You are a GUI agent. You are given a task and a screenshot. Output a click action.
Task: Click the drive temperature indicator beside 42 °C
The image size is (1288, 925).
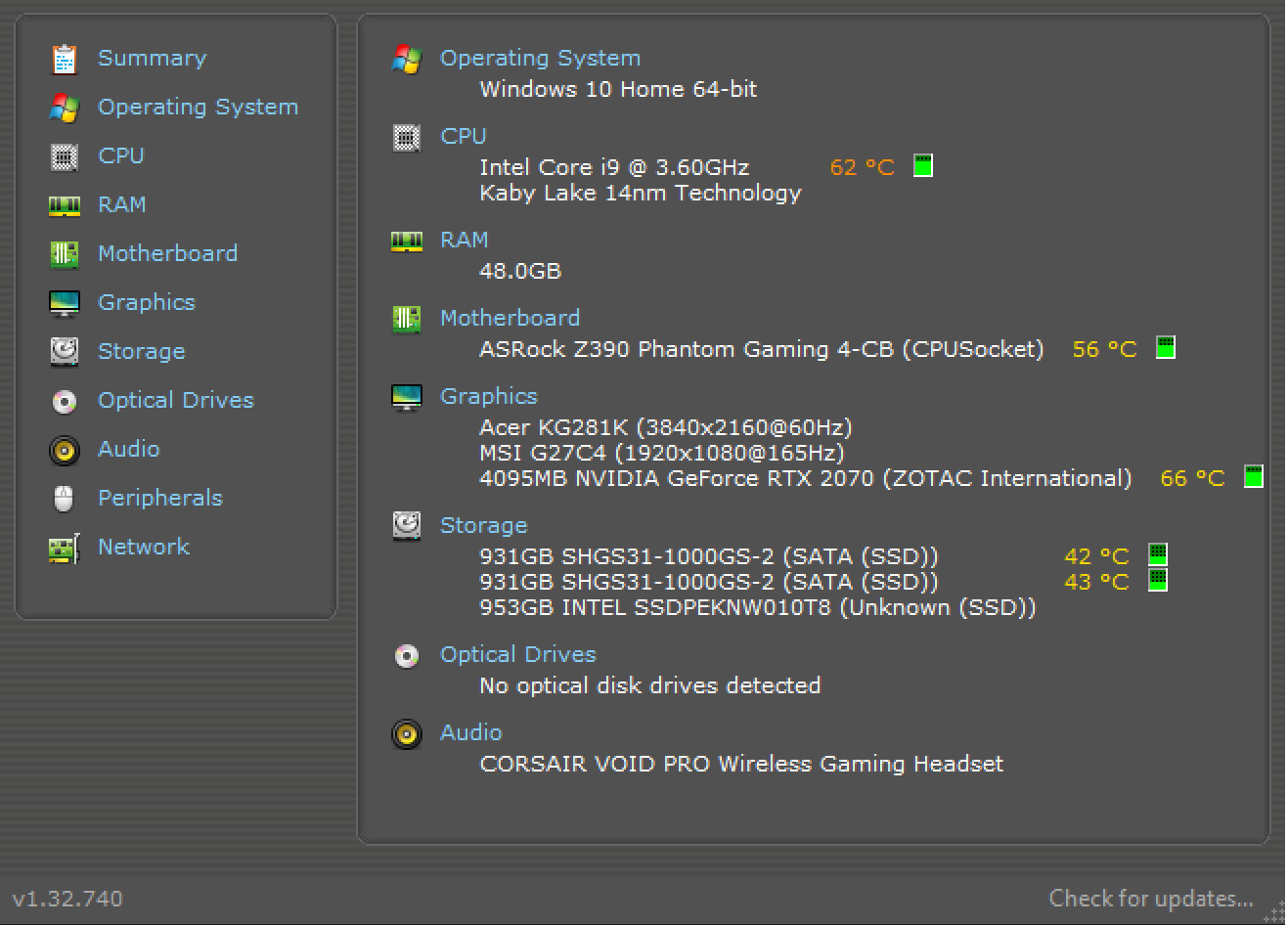[1158, 554]
